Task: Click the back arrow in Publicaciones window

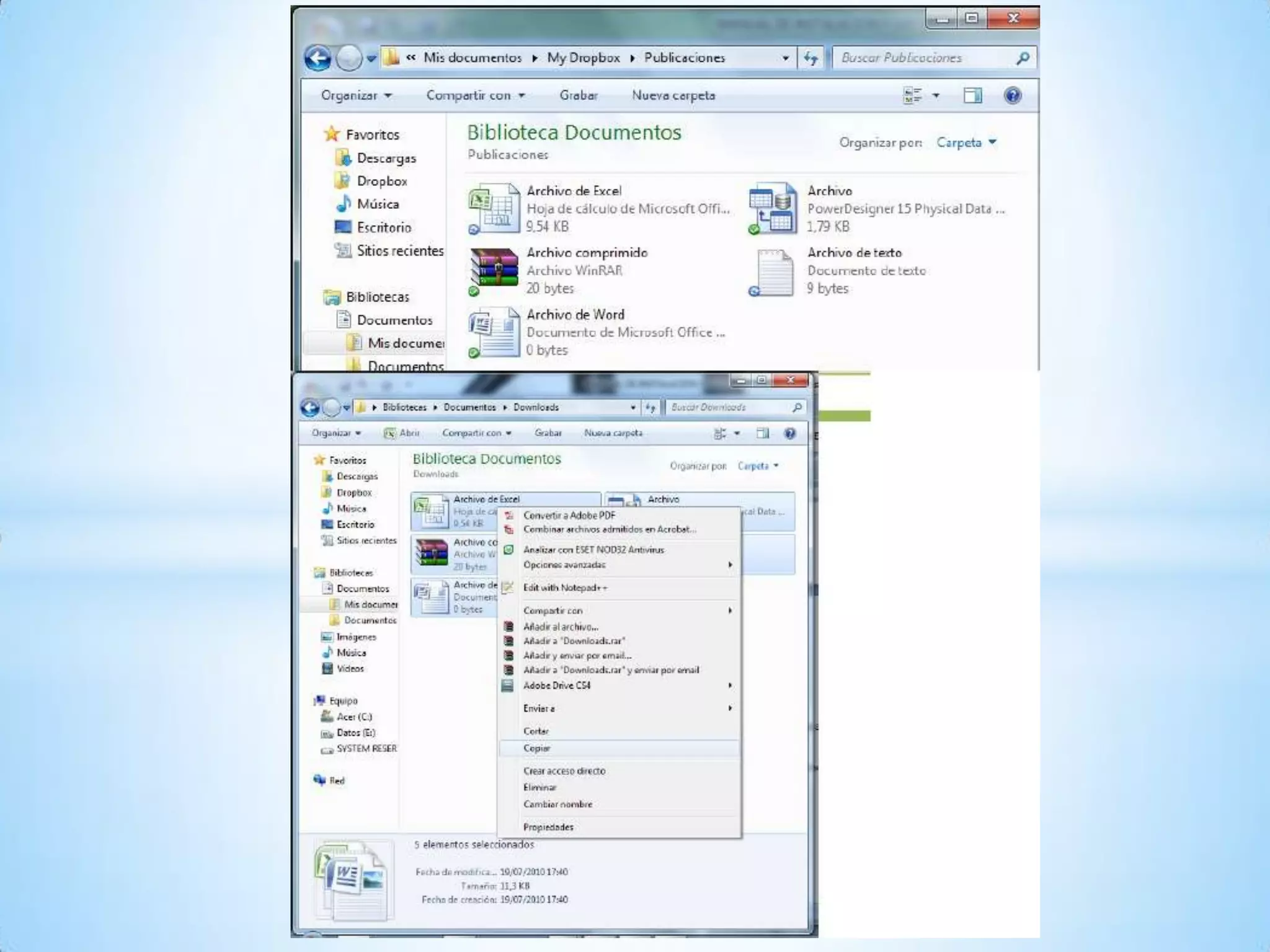Action: pos(317,59)
